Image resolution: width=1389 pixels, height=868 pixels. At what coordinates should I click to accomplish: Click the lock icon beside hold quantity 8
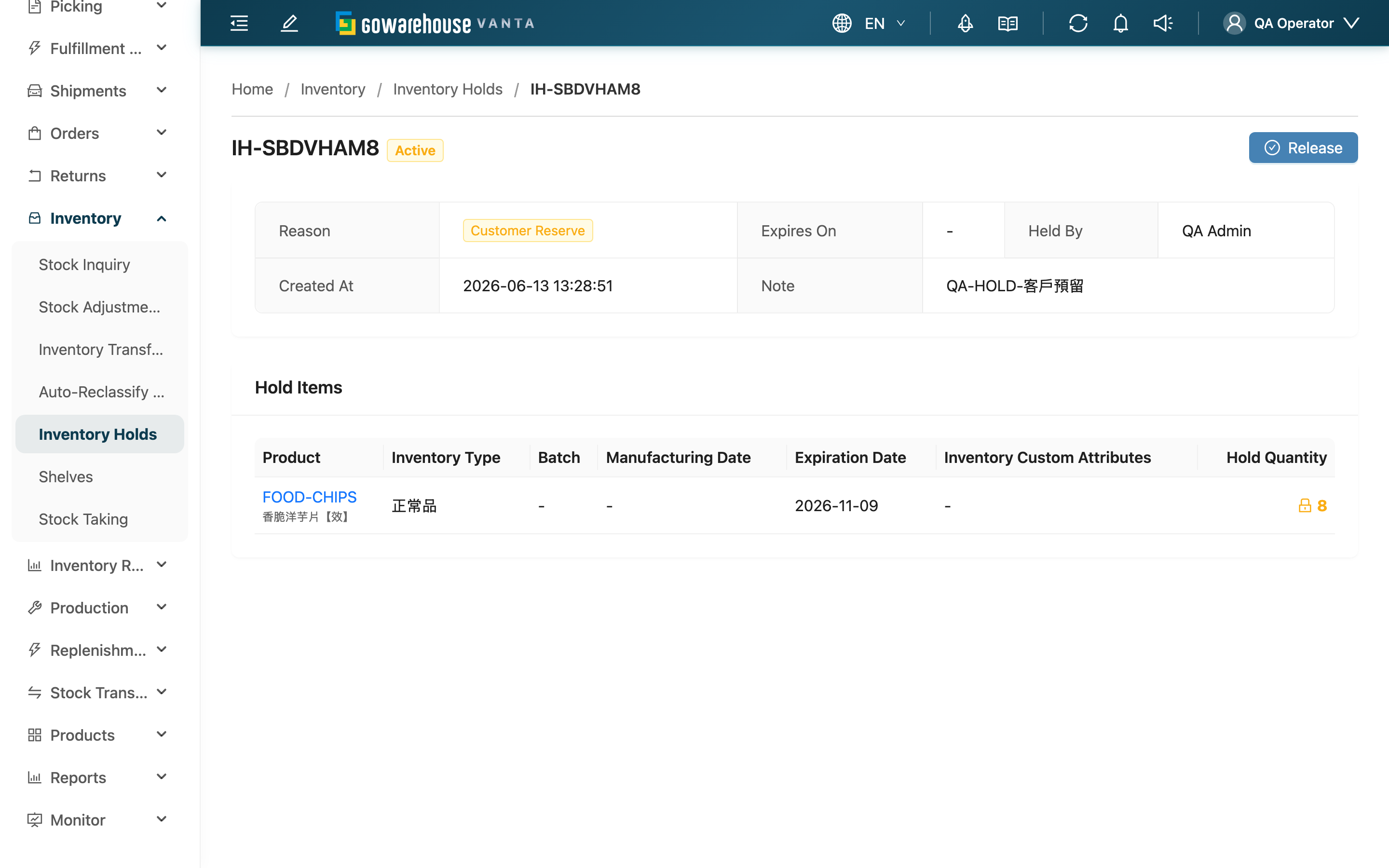click(x=1305, y=505)
